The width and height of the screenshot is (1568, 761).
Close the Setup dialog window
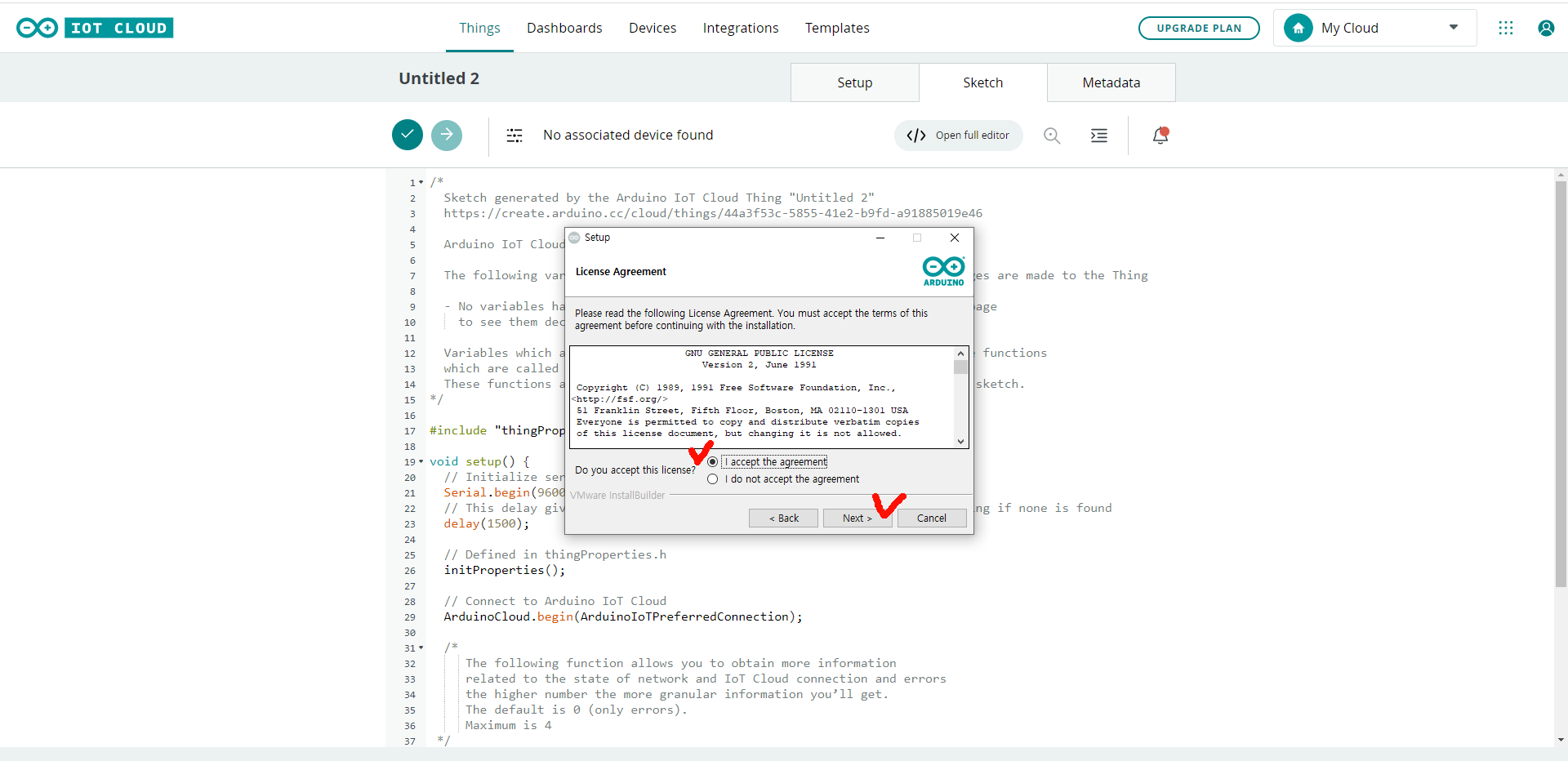[x=955, y=238]
